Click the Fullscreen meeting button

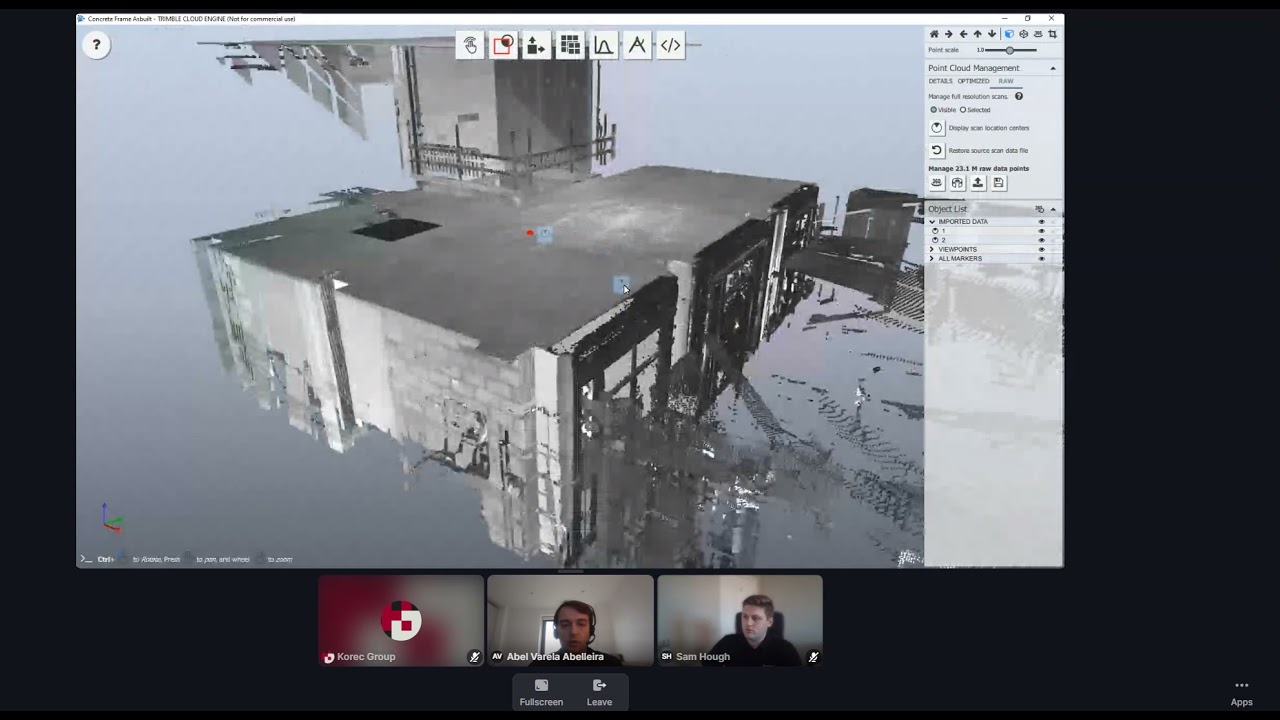(541, 692)
